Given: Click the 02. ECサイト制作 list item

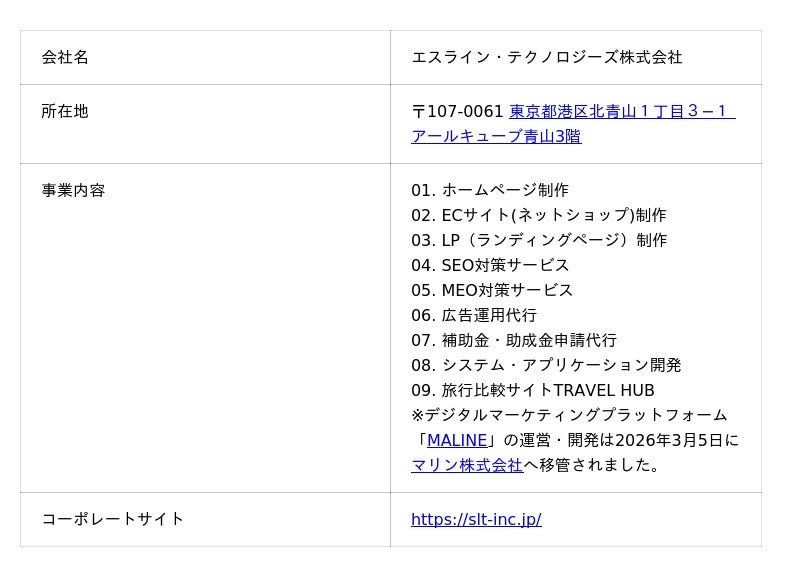Looking at the screenshot, I should [x=539, y=215].
